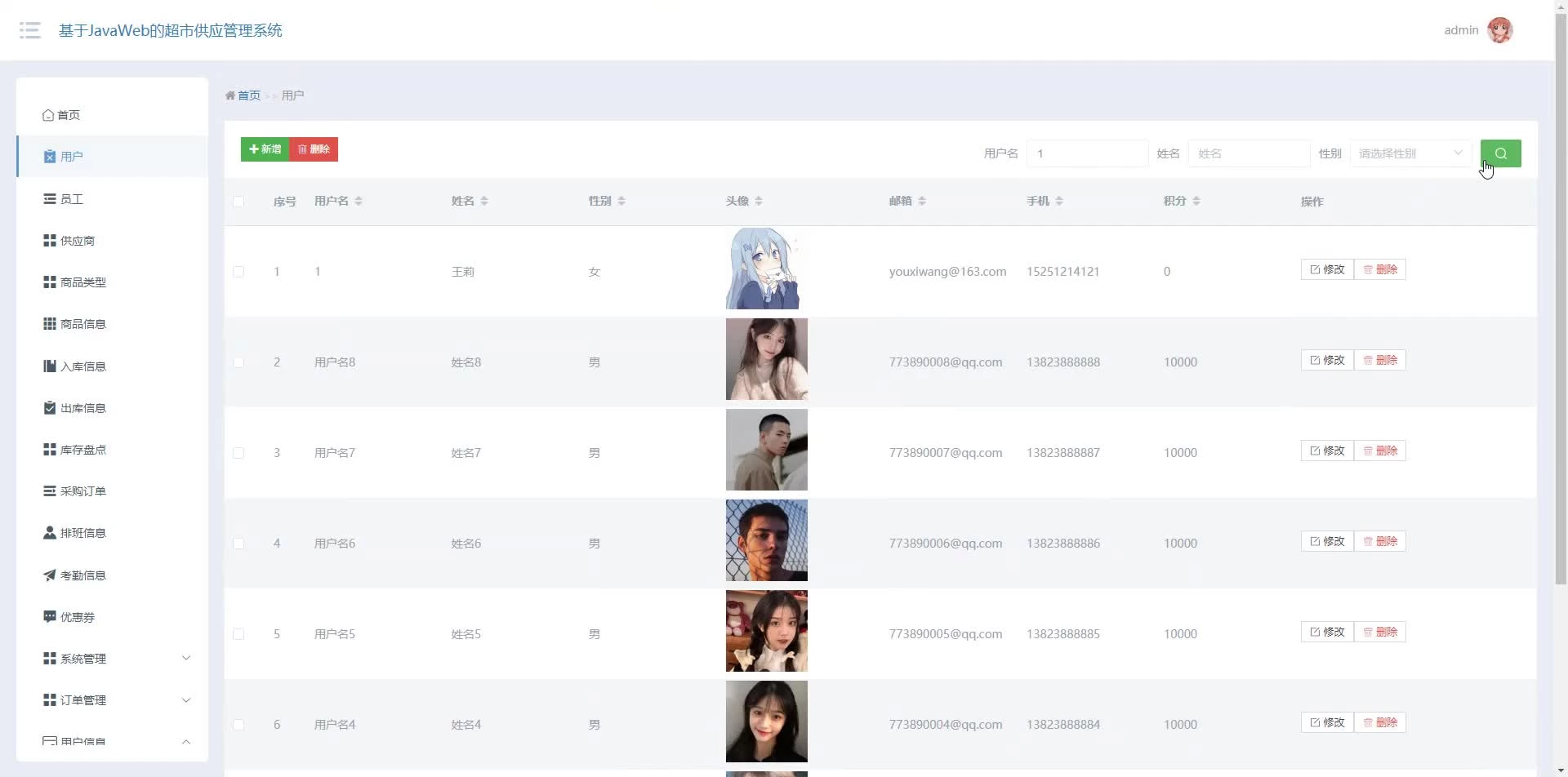
Task: Expand 系统管理 submenu
Action: [112, 659]
